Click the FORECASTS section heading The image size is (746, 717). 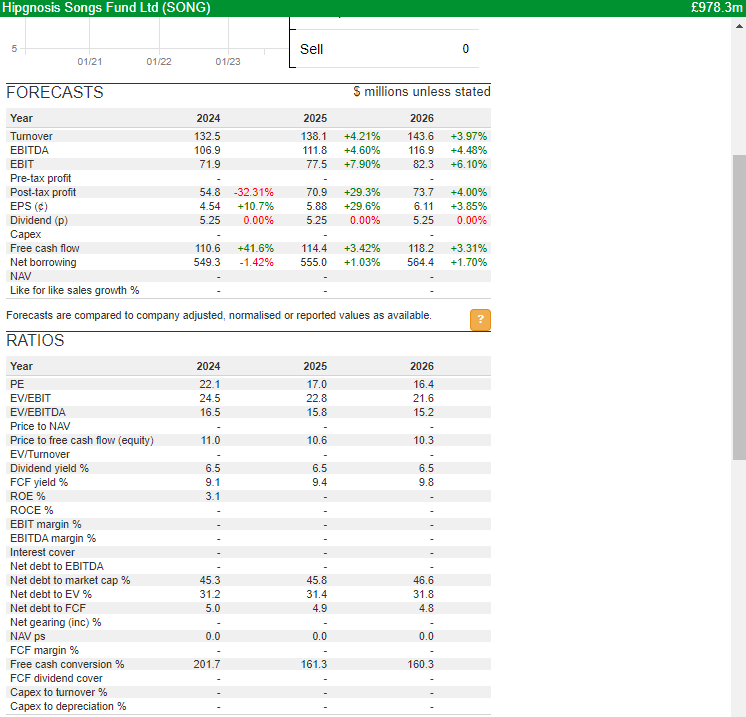(x=55, y=92)
